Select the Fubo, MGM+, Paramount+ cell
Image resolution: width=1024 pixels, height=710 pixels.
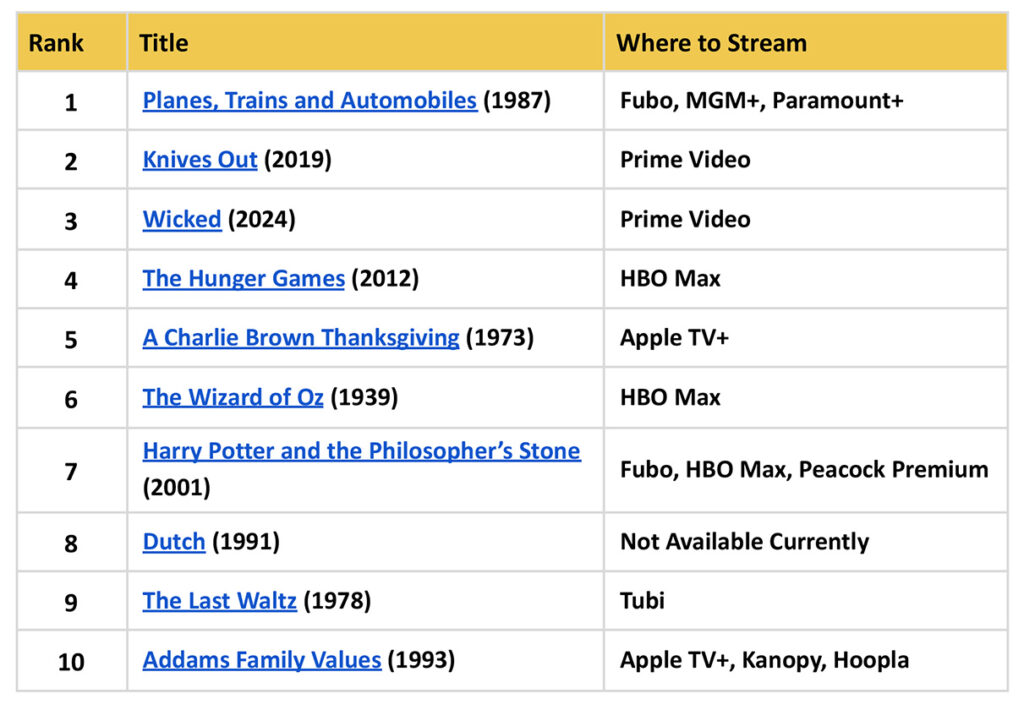click(x=761, y=101)
